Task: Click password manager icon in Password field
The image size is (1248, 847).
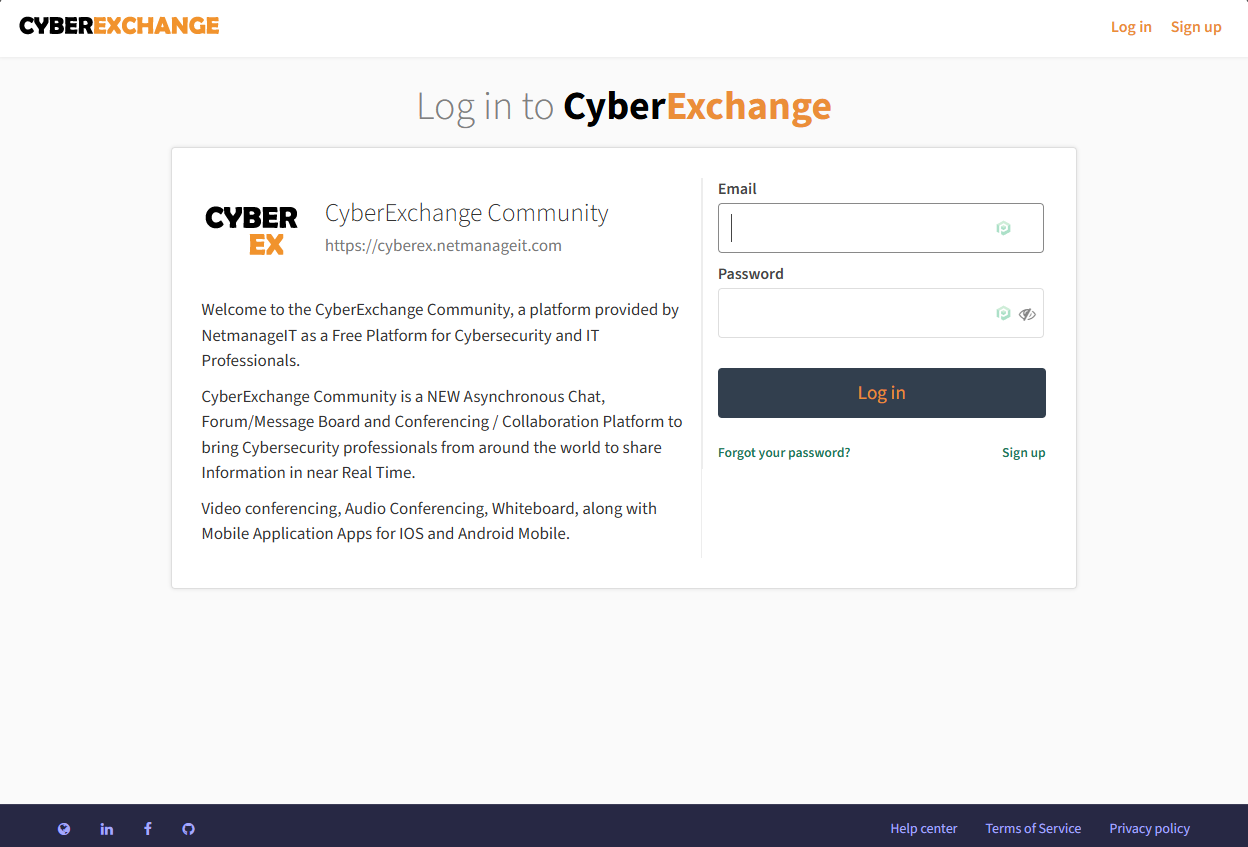Action: (1003, 314)
